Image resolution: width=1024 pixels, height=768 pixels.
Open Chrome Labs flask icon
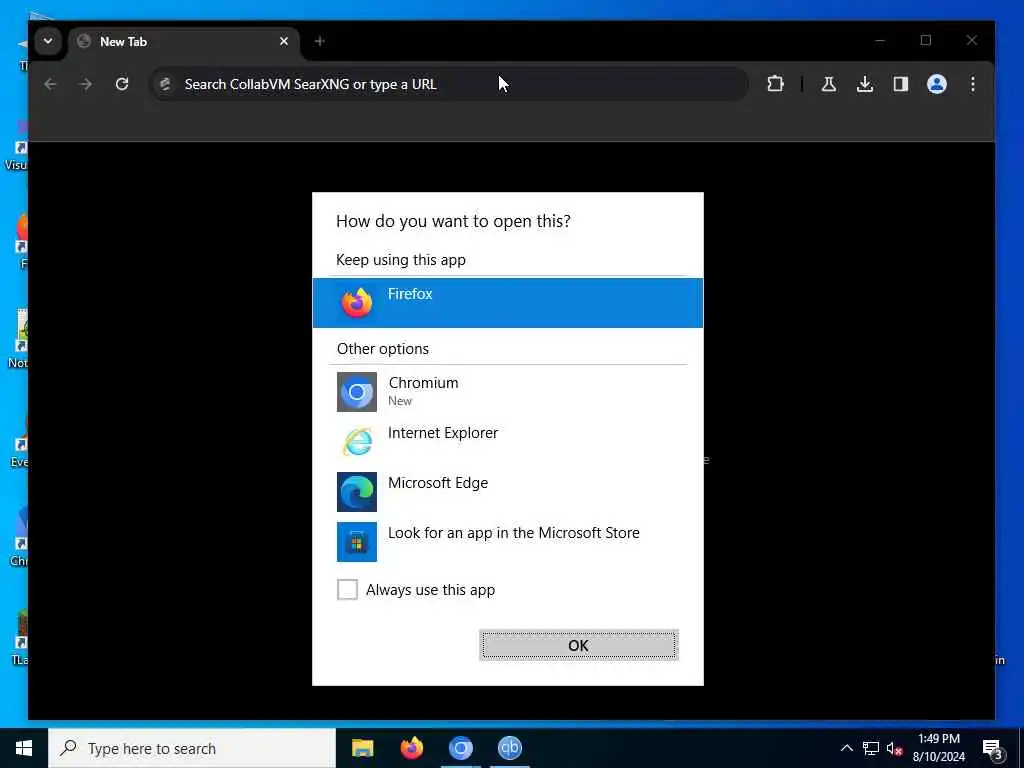[829, 84]
